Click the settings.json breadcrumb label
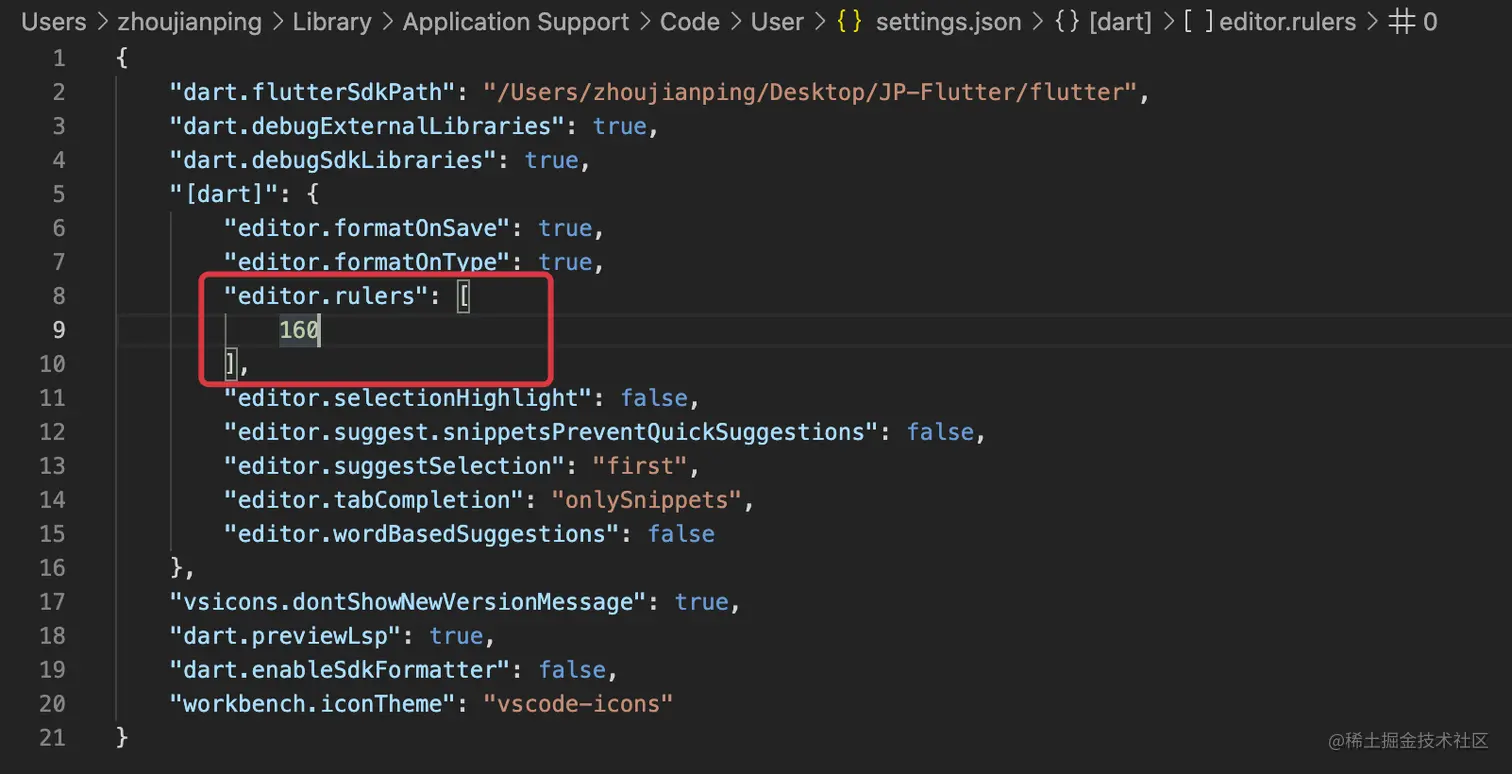The image size is (1512, 774). click(950, 22)
